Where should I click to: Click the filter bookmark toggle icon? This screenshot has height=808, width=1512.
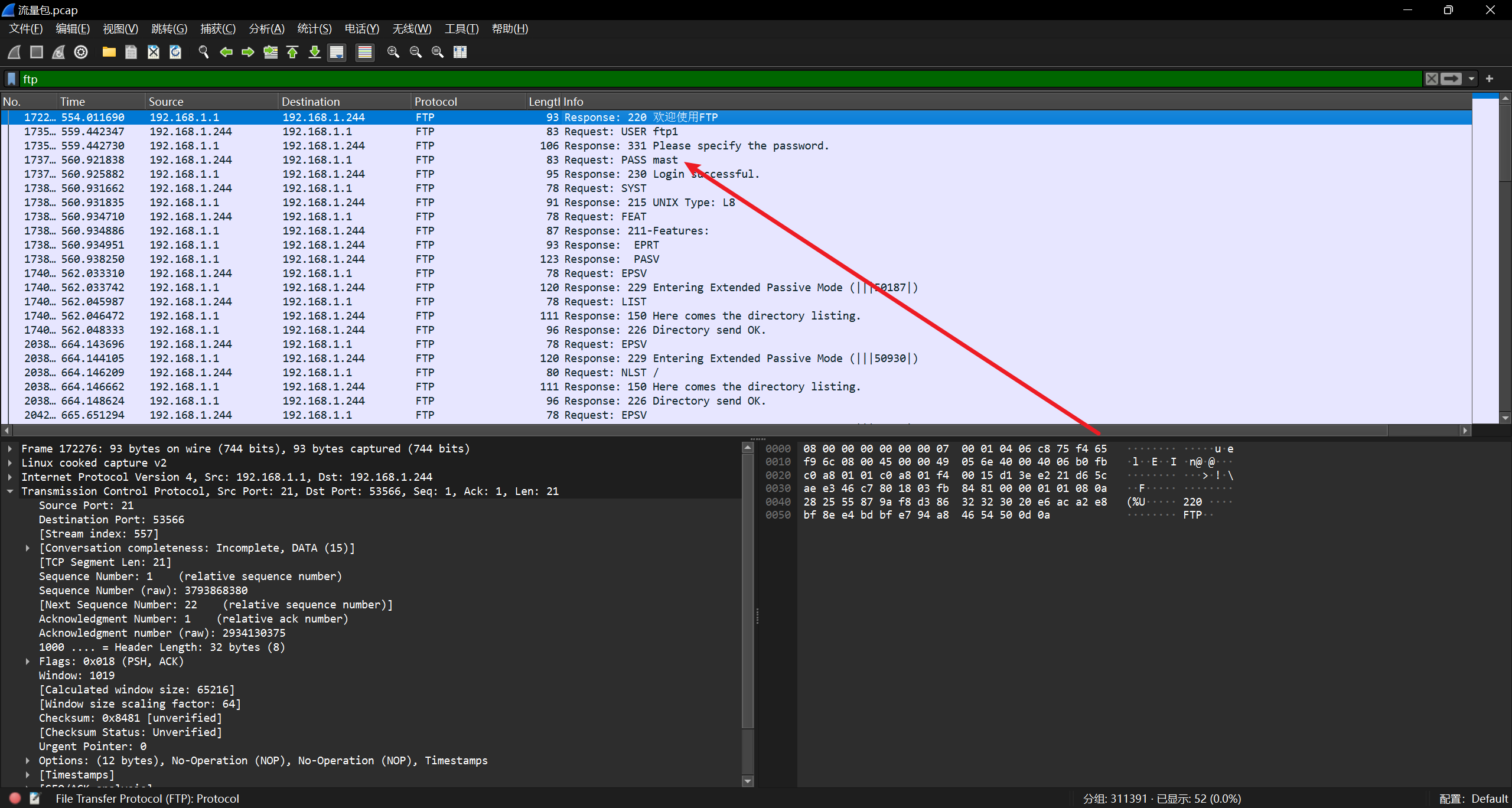pos(11,79)
